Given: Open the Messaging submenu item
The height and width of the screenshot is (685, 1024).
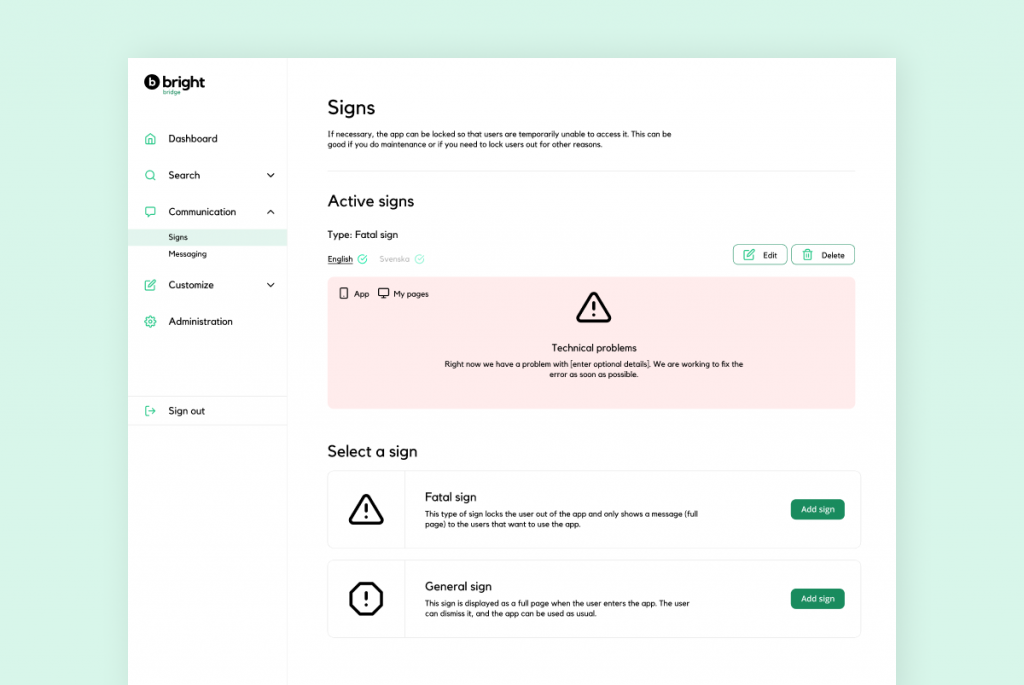Looking at the screenshot, I should [x=188, y=254].
